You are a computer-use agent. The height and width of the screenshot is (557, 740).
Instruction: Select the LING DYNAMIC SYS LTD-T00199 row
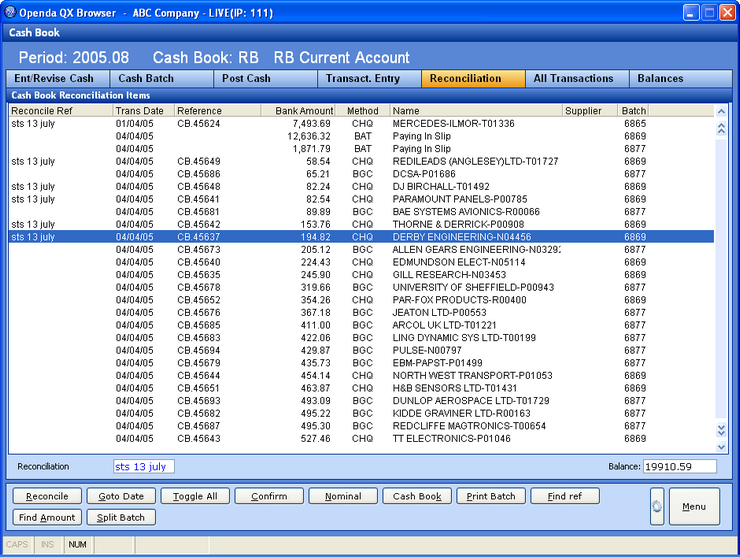click(362, 338)
